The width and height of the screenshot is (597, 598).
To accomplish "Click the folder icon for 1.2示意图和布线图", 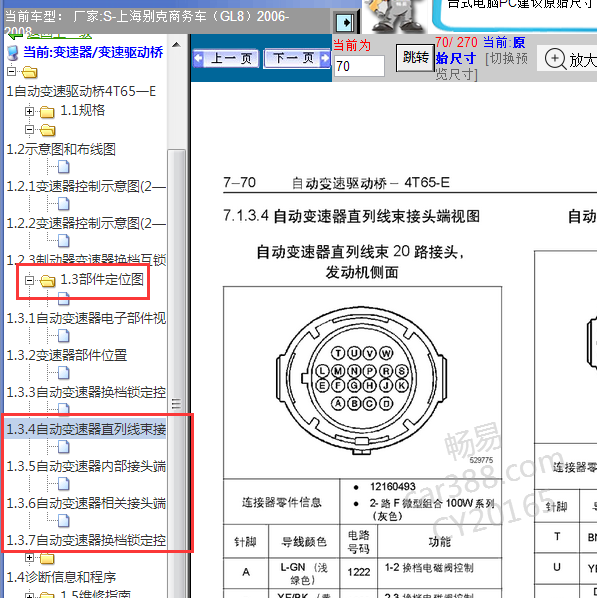I will [47, 130].
